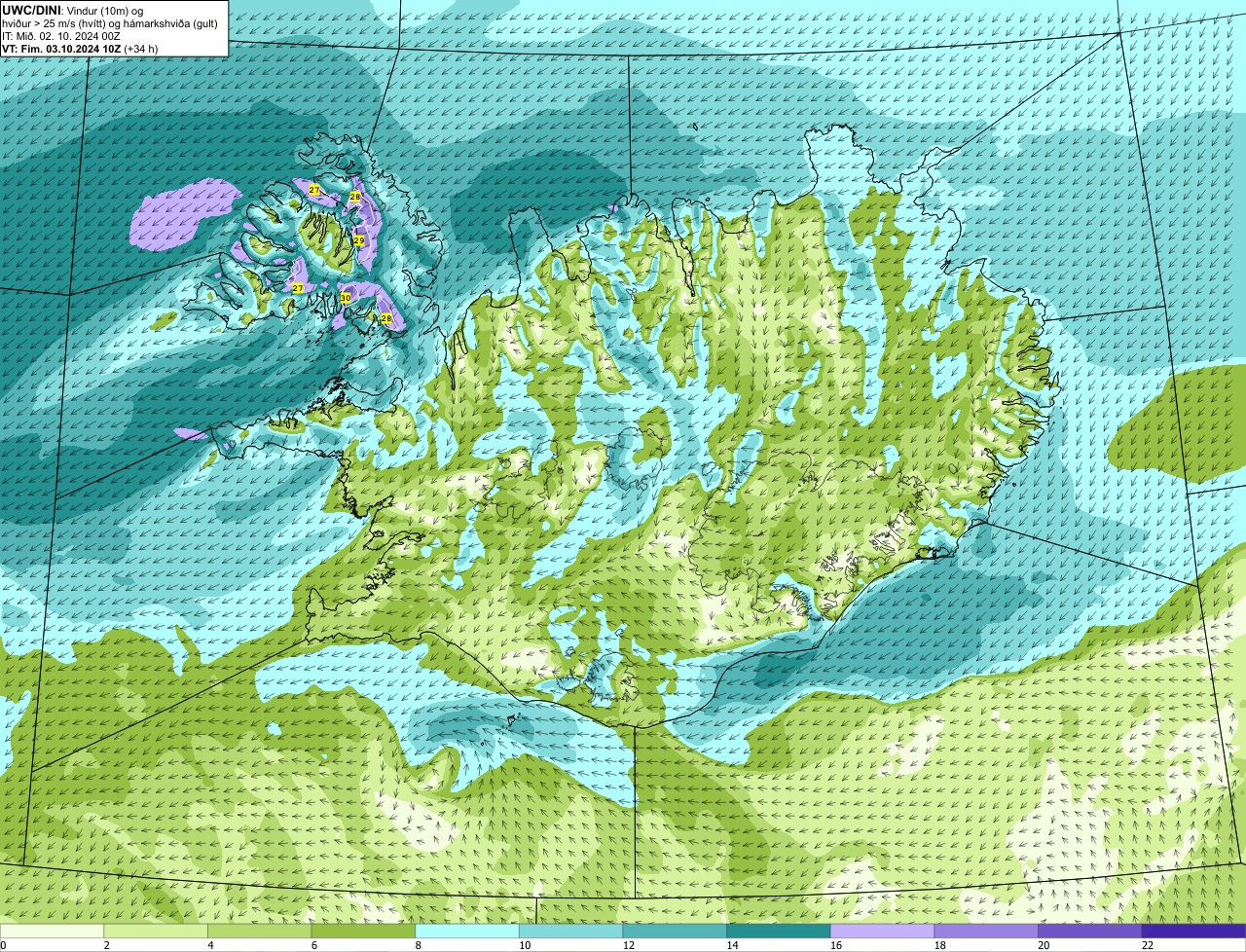Select the 0–2 m/s palest legend swatch
The image size is (1246, 952).
[x=52, y=932]
